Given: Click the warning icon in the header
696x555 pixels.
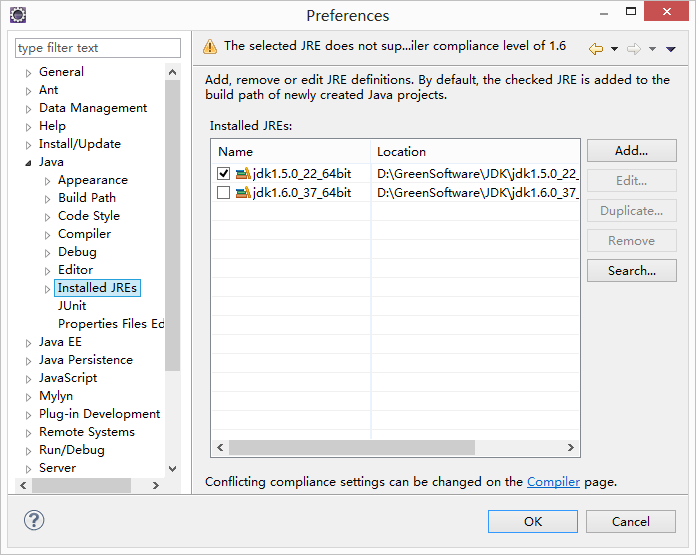Looking at the screenshot, I should [210, 46].
